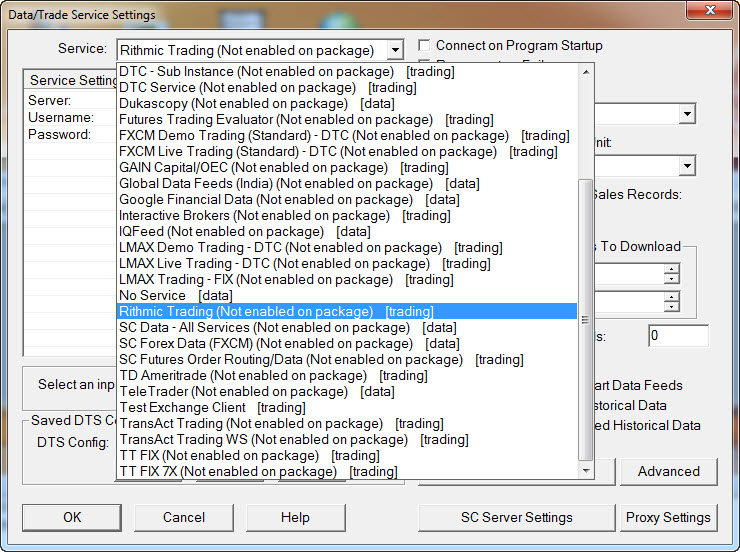
Task: Enable Connect on Program Startup checkbox
Action: click(424, 46)
